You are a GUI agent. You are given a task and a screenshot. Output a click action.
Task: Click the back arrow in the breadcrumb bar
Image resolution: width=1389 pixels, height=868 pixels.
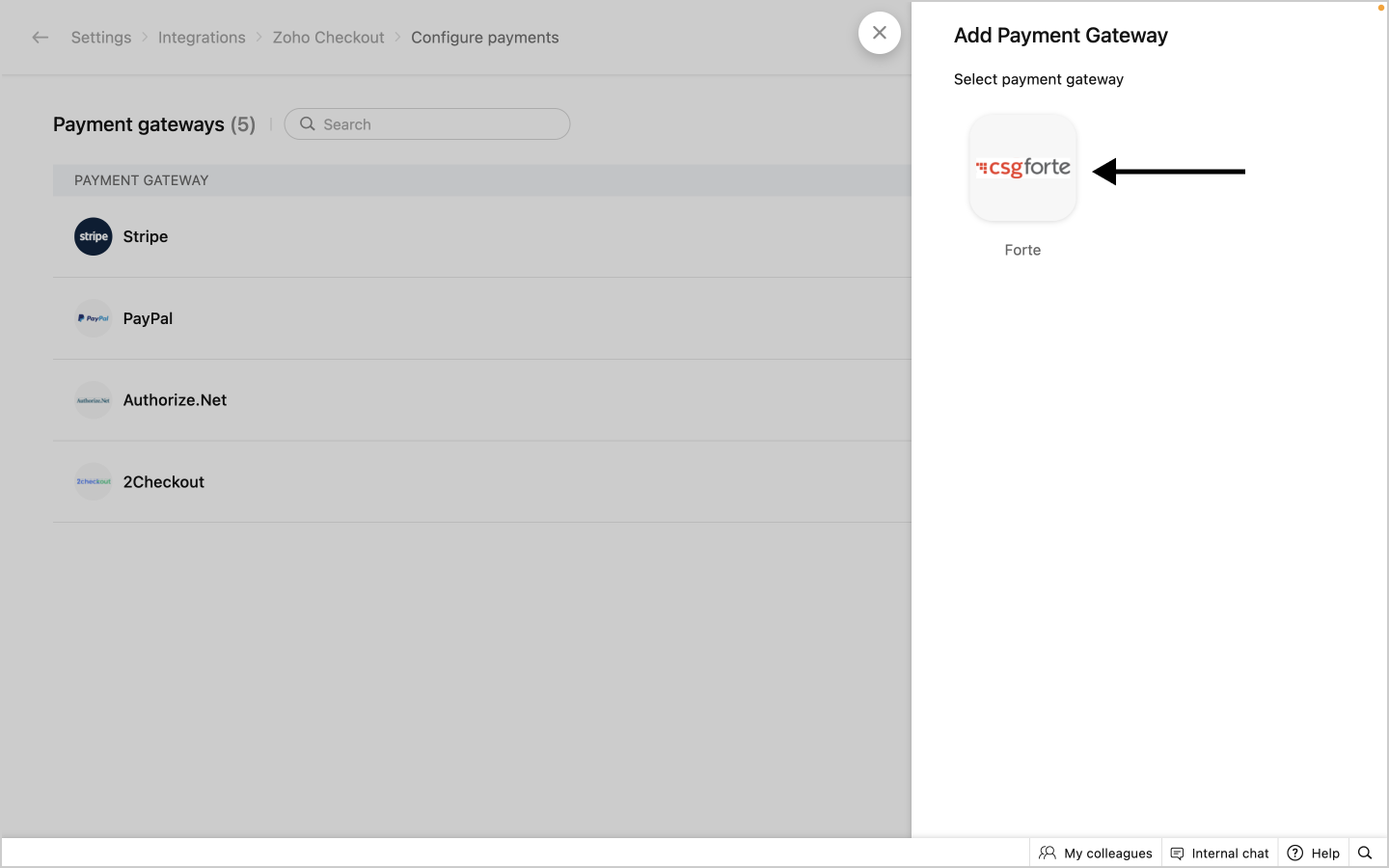[x=40, y=38]
